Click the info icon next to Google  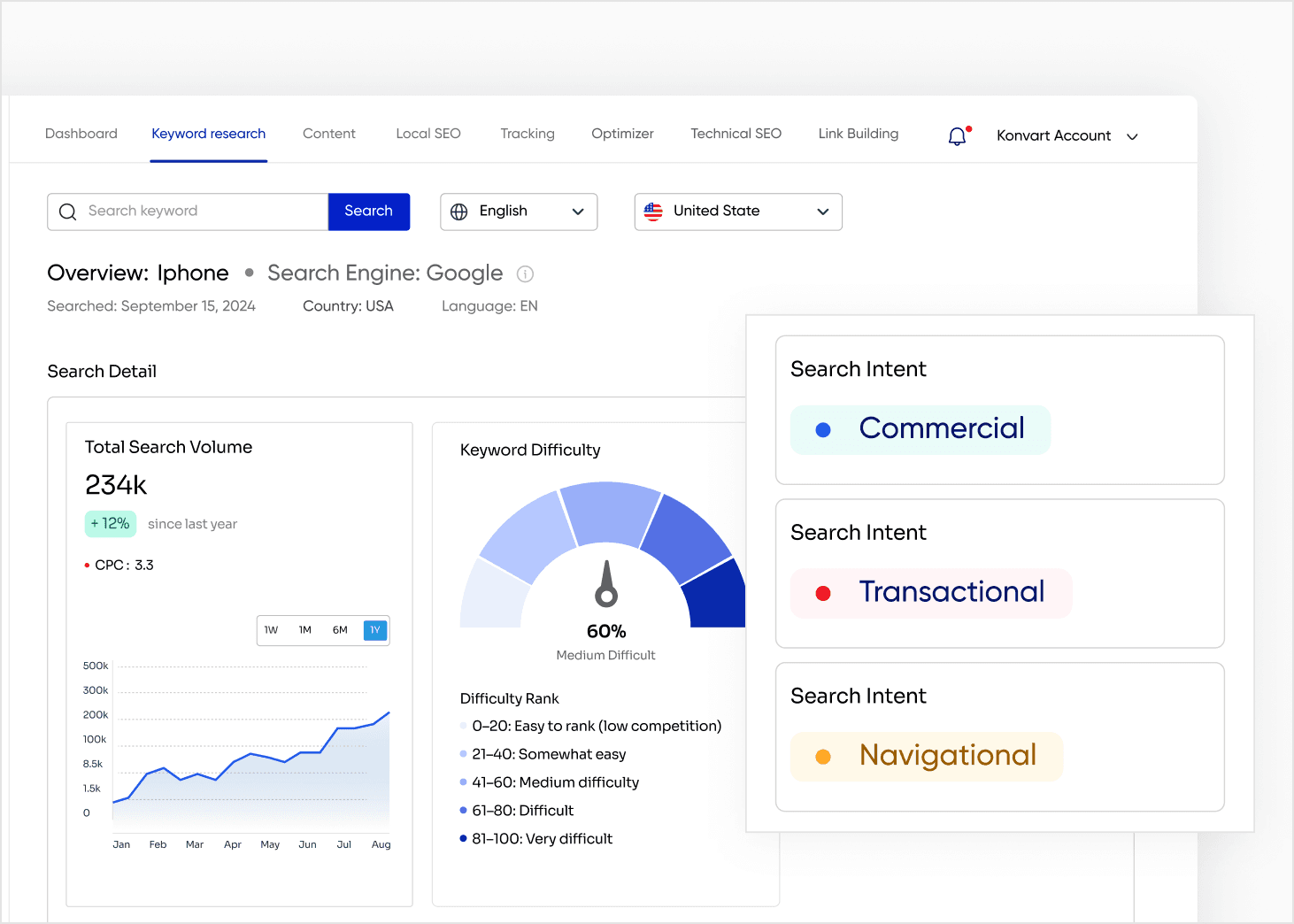click(x=525, y=273)
